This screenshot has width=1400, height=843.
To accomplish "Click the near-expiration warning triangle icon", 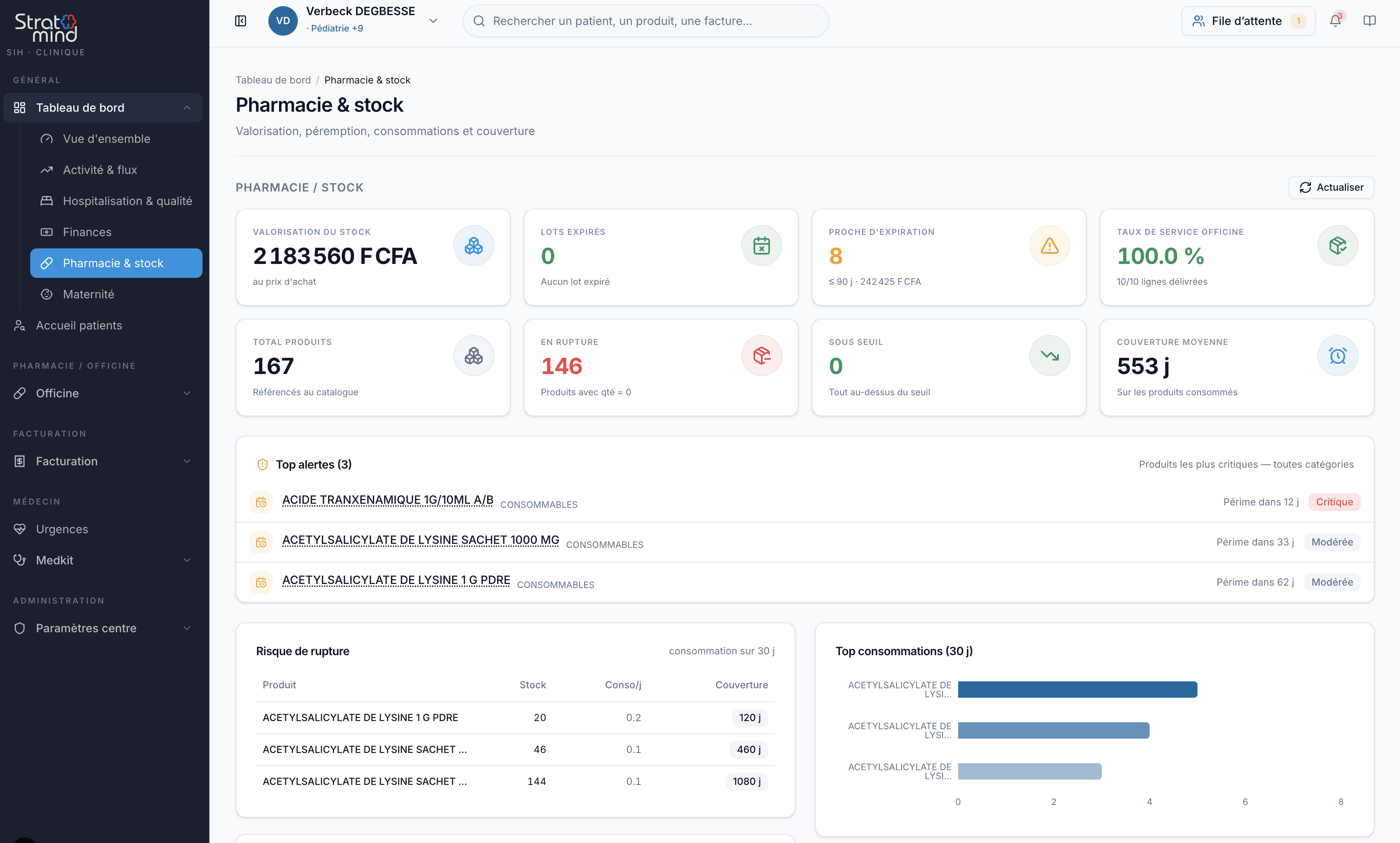I will (1049, 246).
